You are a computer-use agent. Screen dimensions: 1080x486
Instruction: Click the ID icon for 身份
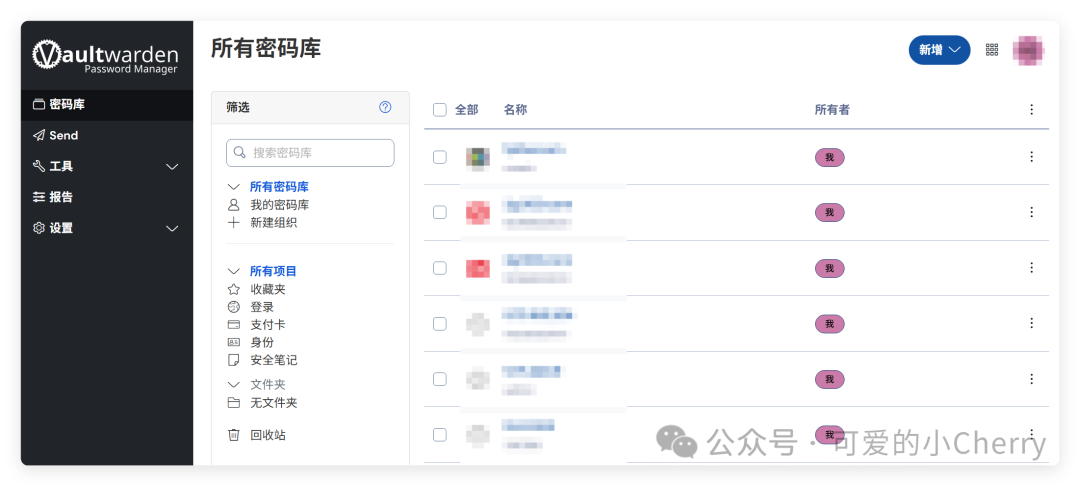click(233, 342)
